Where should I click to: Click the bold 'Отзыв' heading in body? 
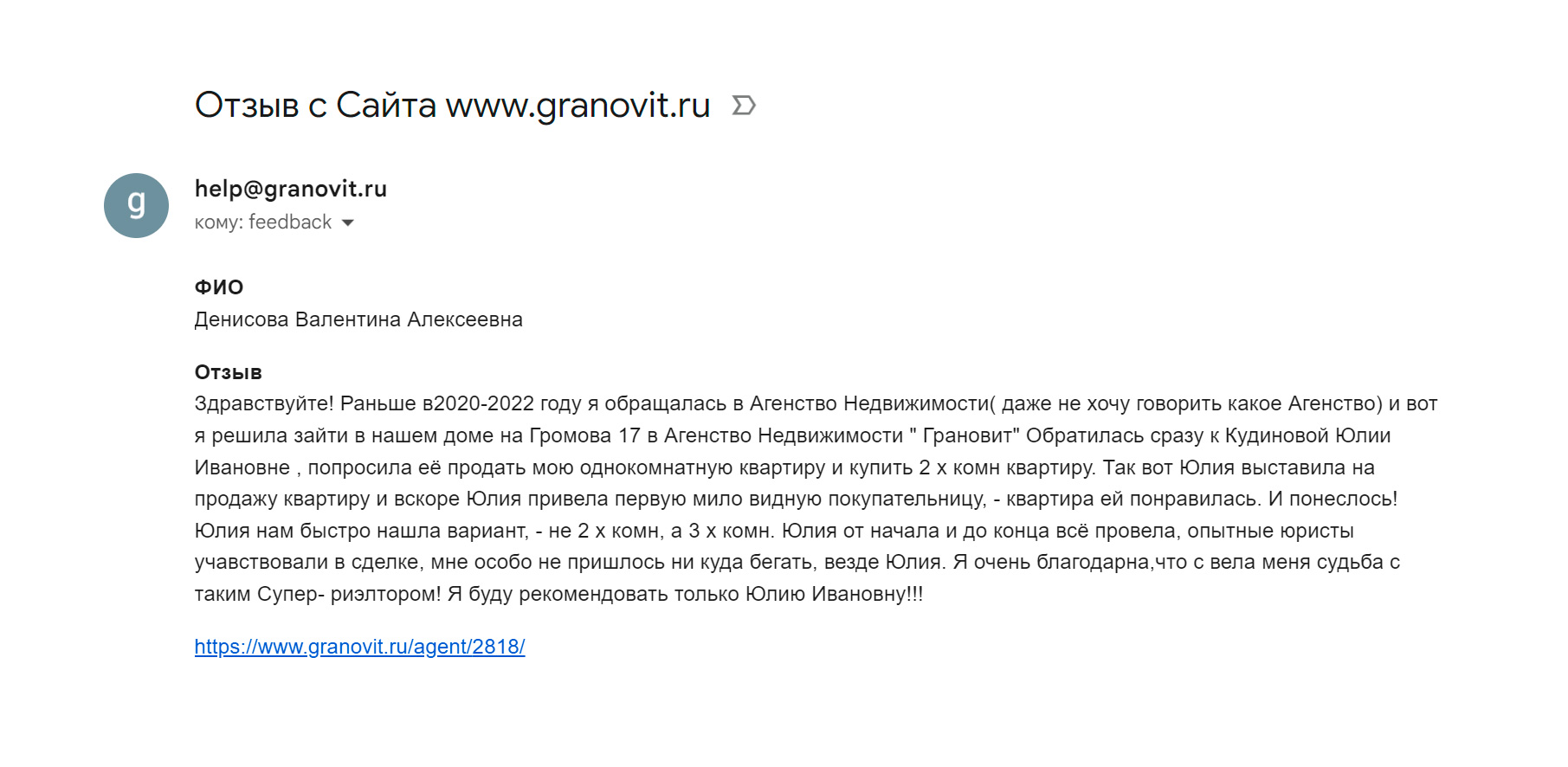229,372
